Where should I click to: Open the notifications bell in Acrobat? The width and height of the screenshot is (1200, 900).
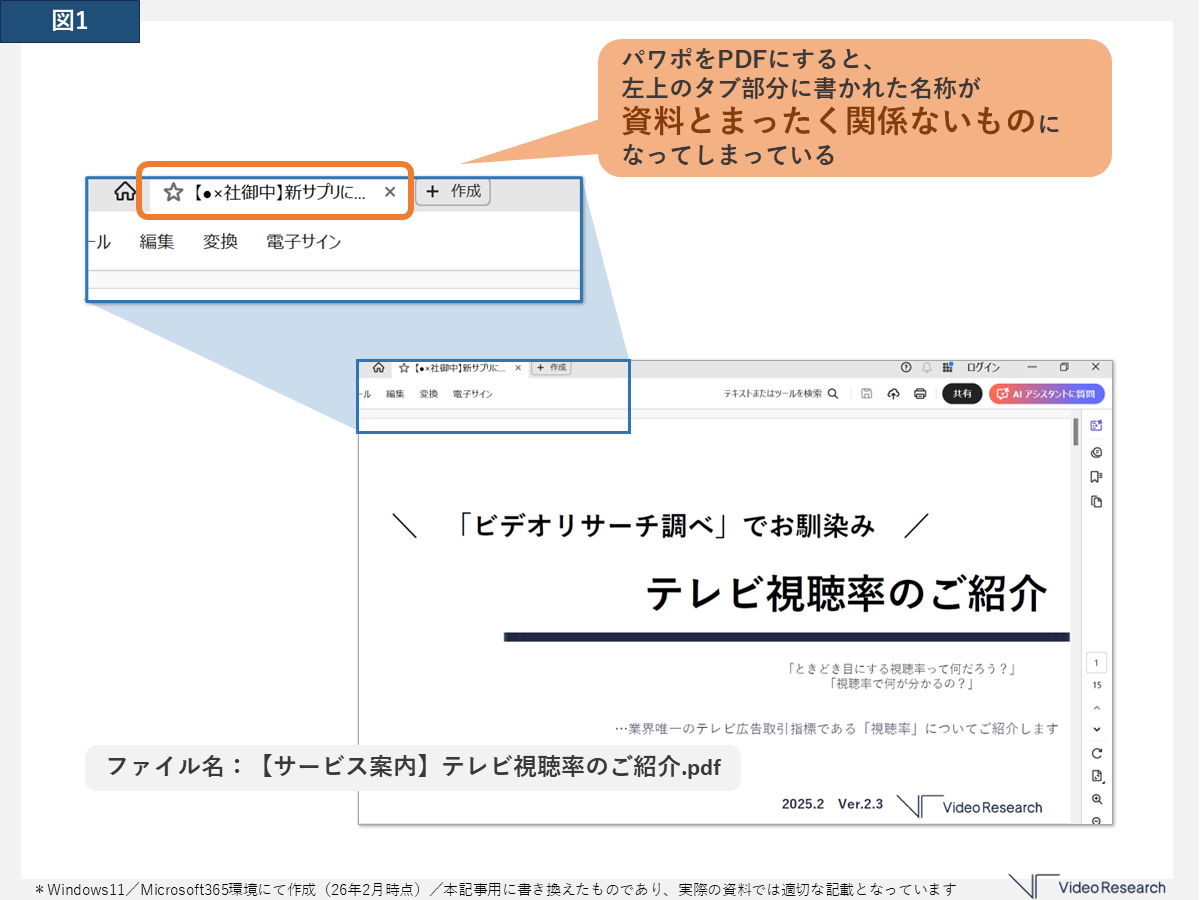[927, 367]
